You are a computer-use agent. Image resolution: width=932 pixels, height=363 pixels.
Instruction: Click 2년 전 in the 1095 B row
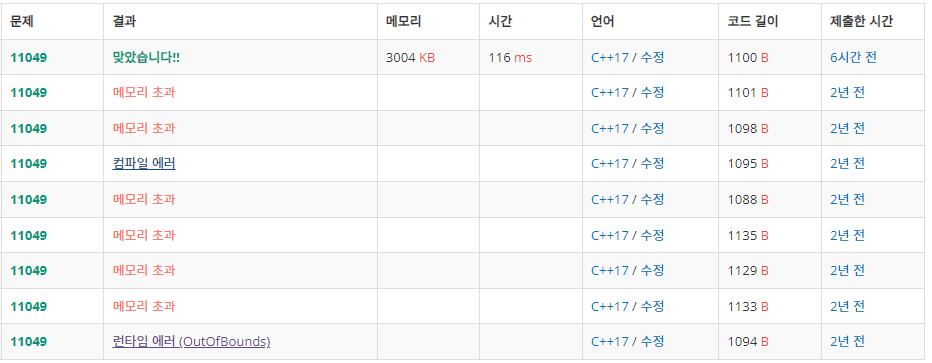tap(847, 163)
